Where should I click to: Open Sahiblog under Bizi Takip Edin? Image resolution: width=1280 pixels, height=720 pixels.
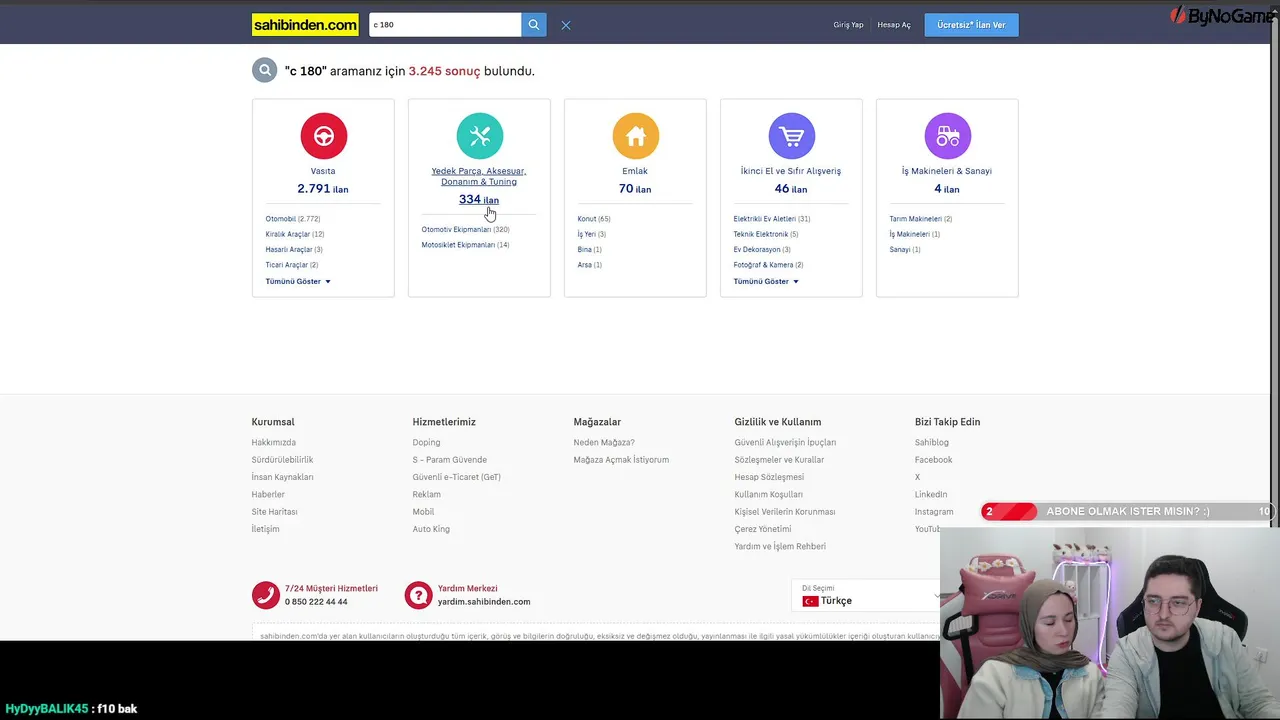[932, 442]
